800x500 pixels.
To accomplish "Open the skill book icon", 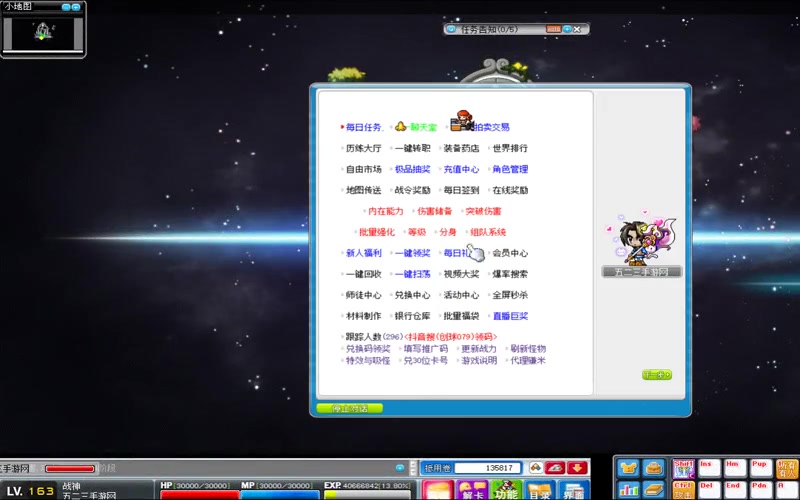I will click(654, 490).
